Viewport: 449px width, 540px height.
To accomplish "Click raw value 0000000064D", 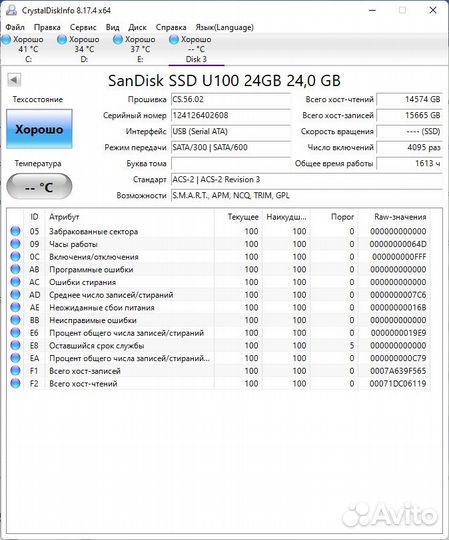I will click(x=398, y=244).
